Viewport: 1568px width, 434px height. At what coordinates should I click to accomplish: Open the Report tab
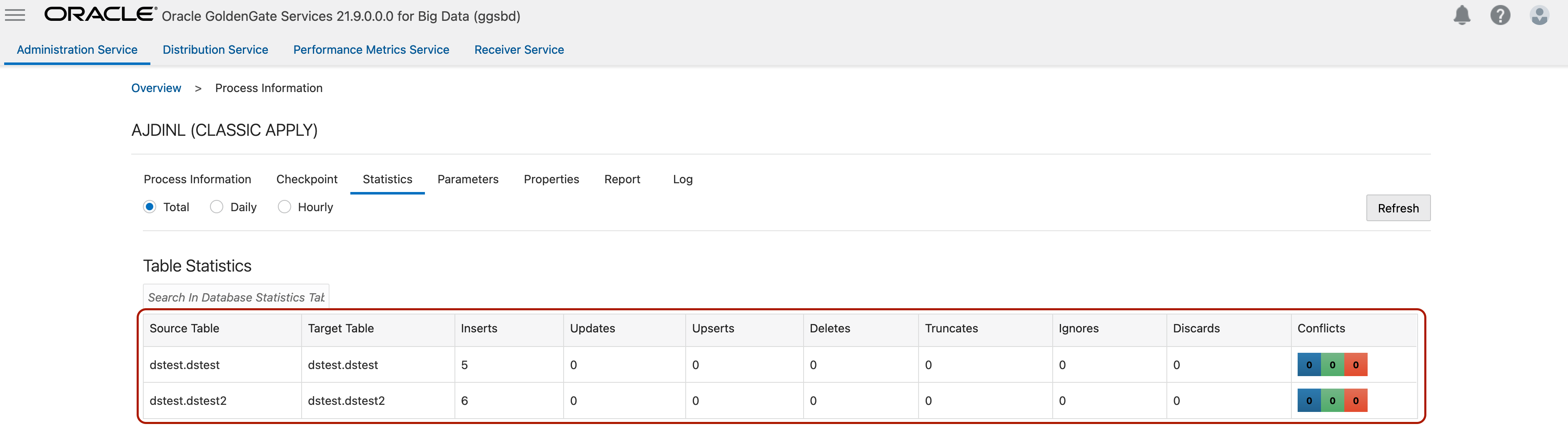[622, 180]
